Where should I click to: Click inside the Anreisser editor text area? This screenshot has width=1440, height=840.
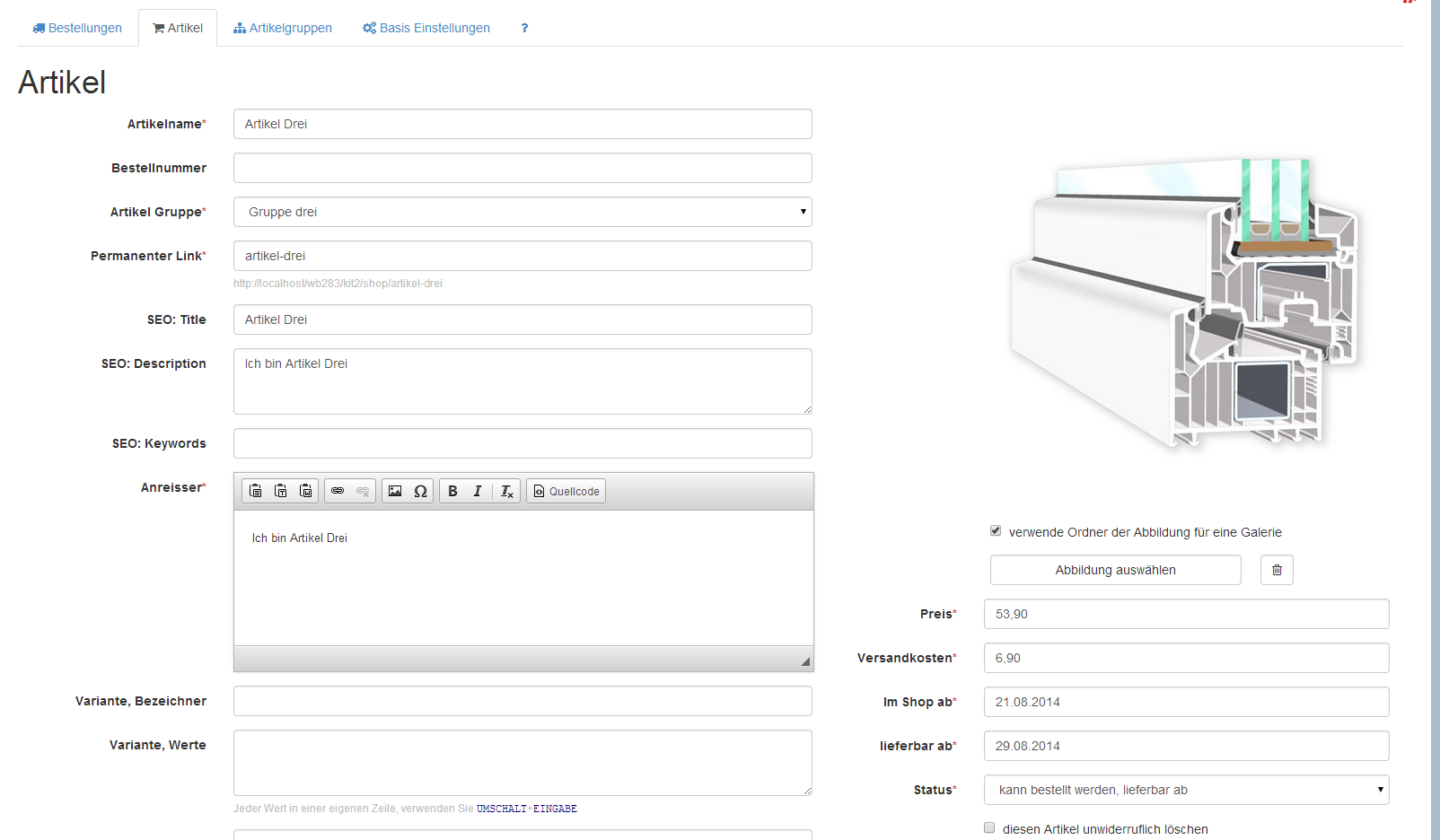(x=523, y=578)
